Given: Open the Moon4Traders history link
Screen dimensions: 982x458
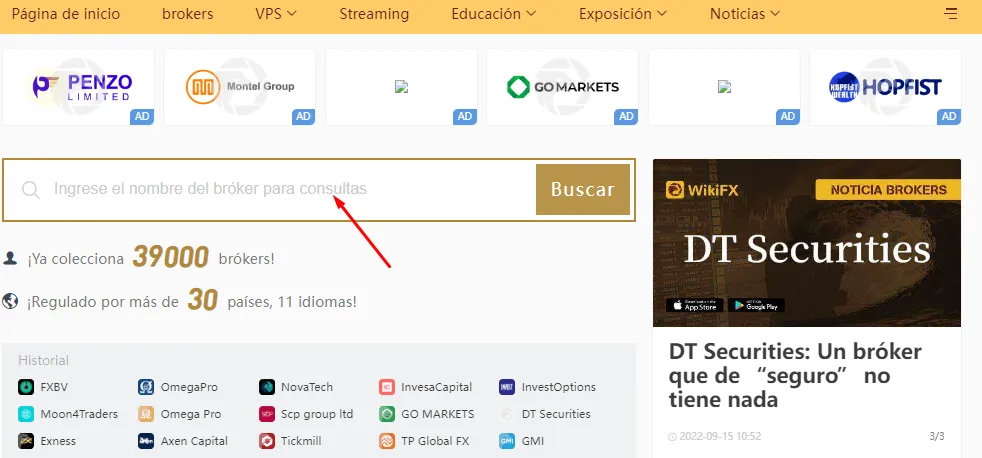Looking at the screenshot, I should tap(79, 414).
